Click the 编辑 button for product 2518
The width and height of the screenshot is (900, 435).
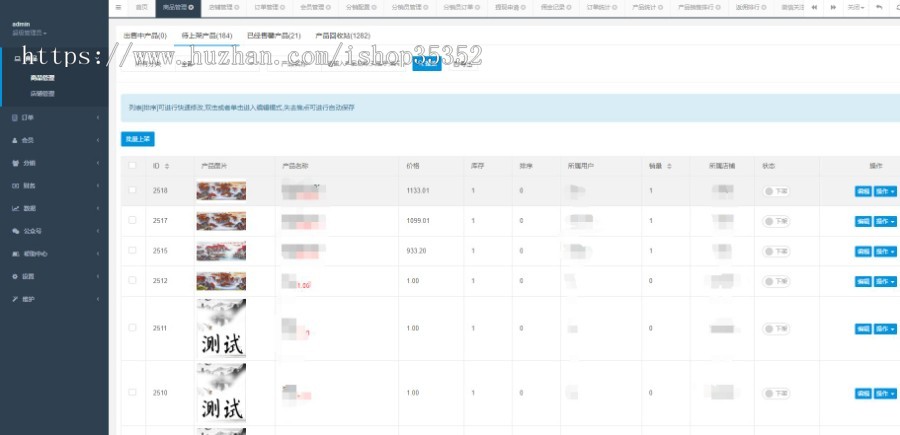tap(863, 192)
